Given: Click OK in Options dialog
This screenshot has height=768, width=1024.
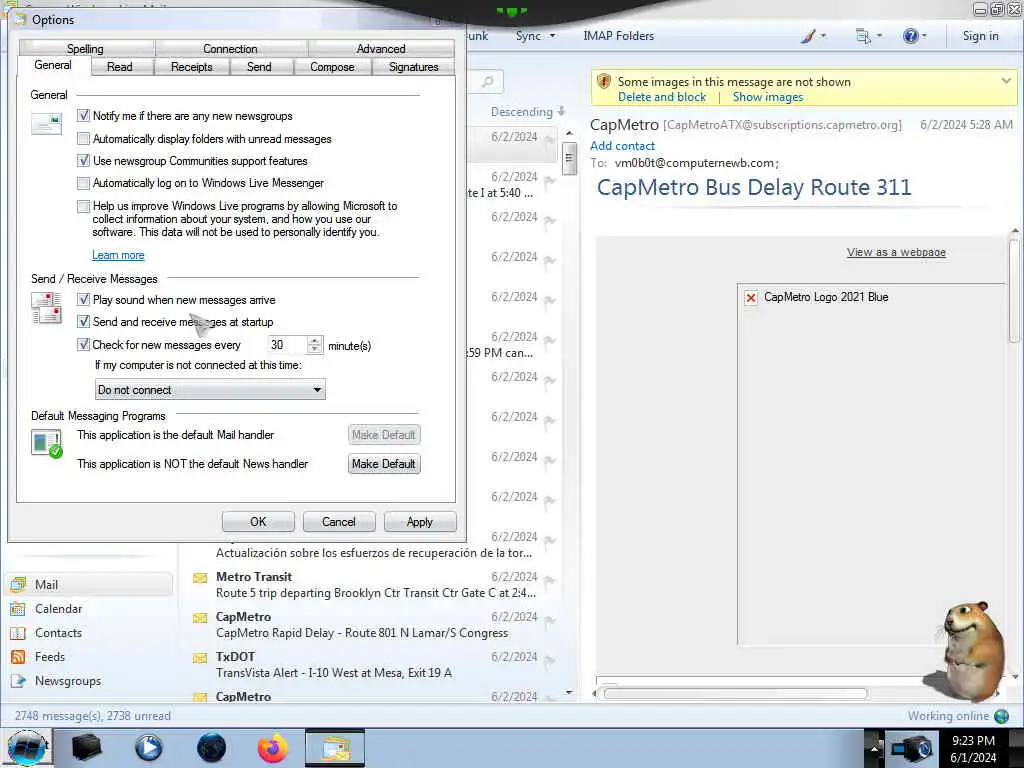Looking at the screenshot, I should coord(258,522).
